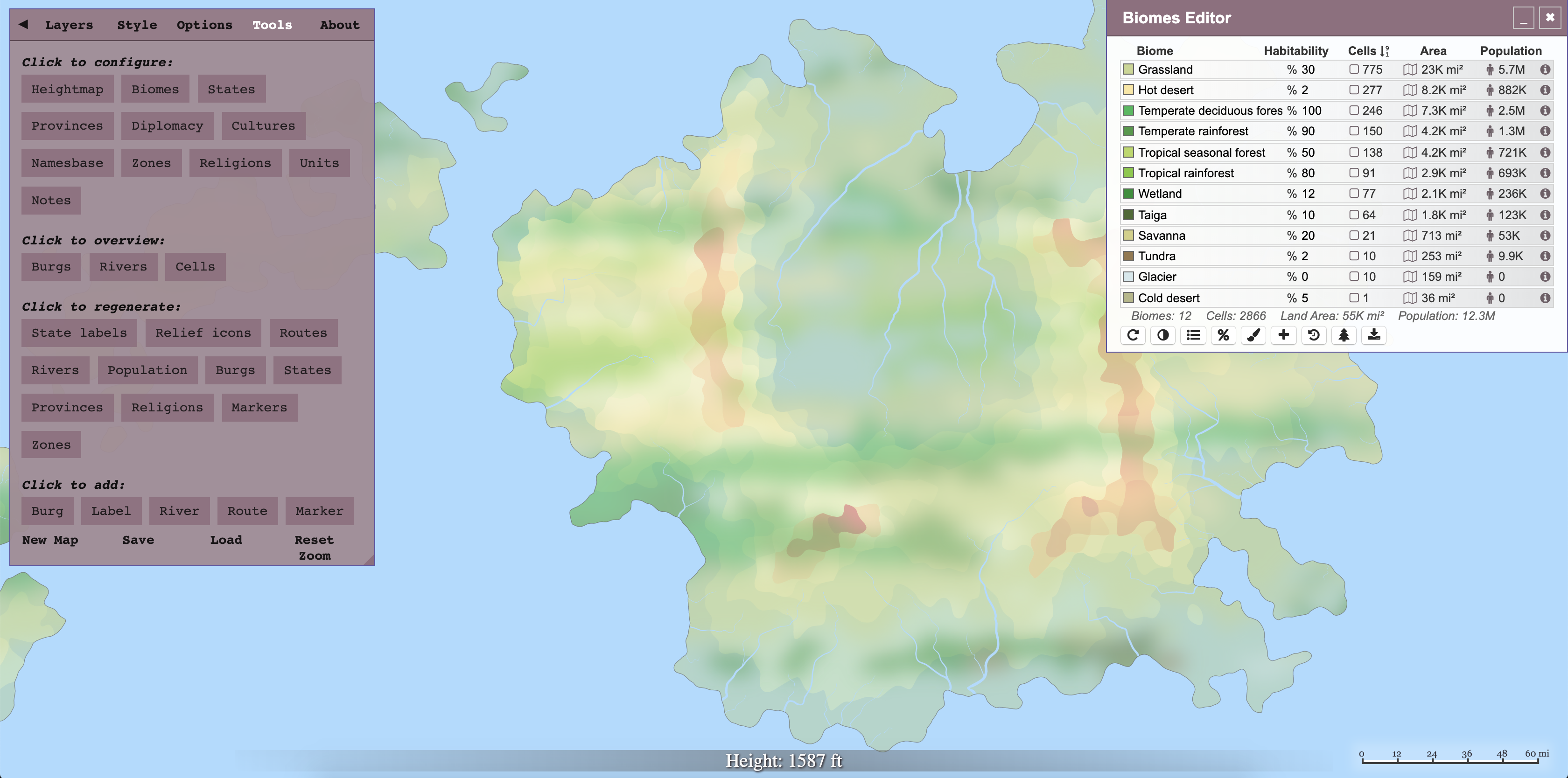Select the biome paint brush tool

[x=1253, y=335]
